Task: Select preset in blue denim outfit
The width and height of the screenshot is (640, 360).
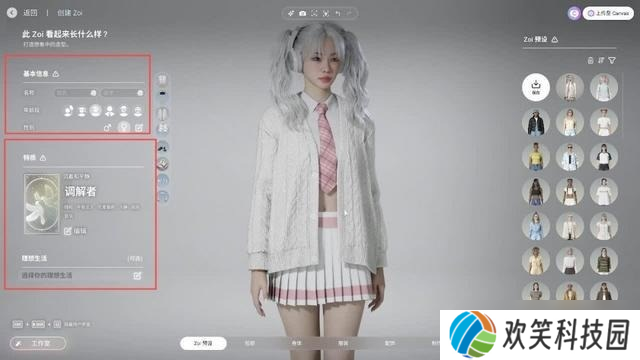Action: (x=536, y=226)
